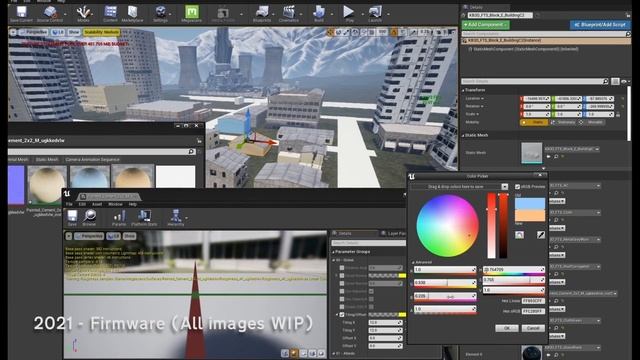
Task: Toggle the first parameter override checkbox in 00 - Global
Action: pyautogui.click(x=342, y=268)
